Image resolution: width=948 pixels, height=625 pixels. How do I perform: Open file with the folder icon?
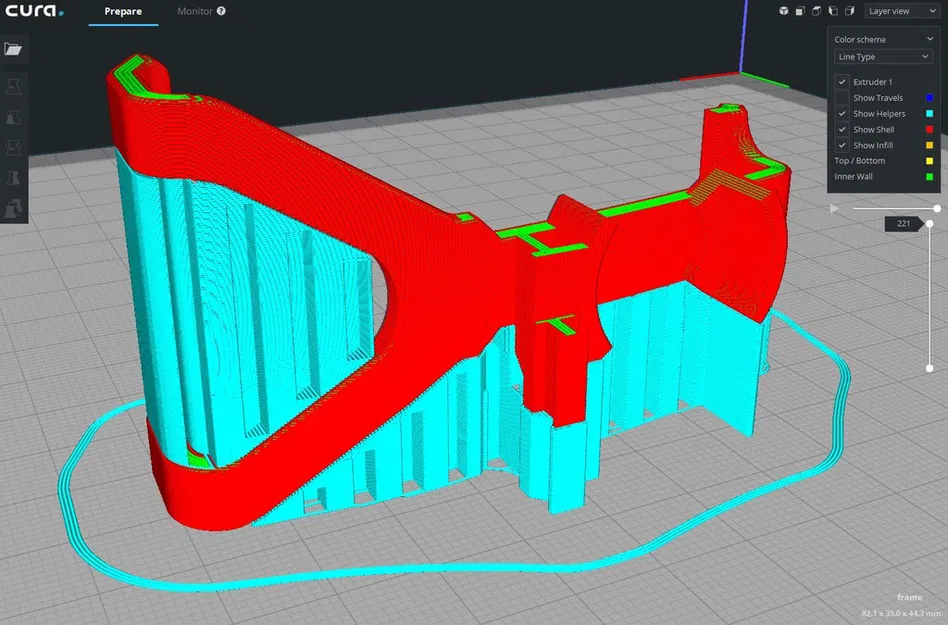pyautogui.click(x=13, y=48)
